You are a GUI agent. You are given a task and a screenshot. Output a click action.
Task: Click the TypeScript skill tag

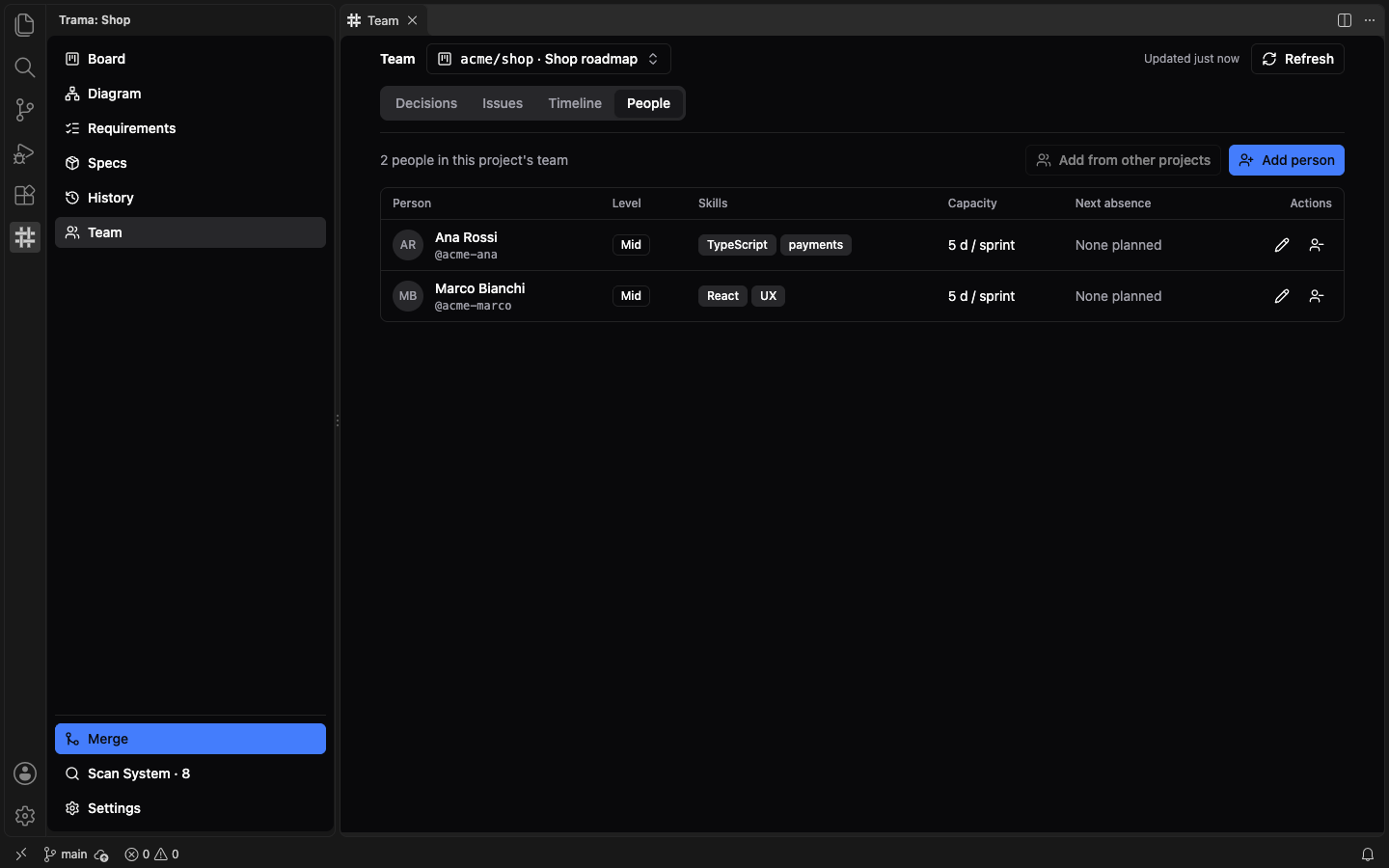(737, 245)
